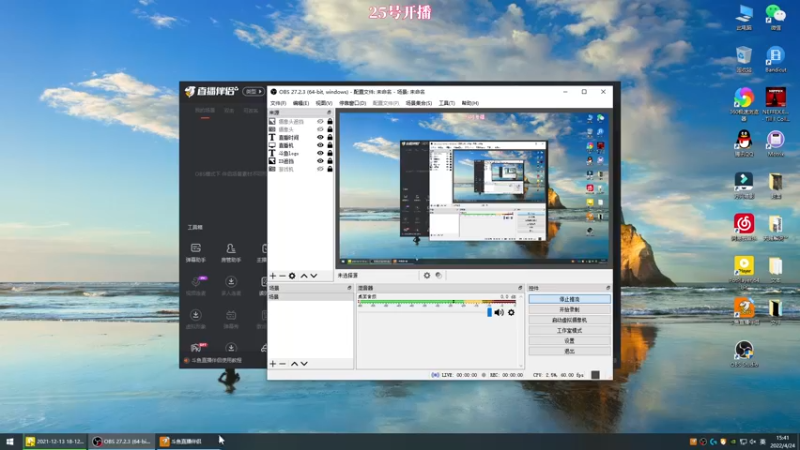Image resolution: width=800 pixels, height=450 pixels.
Task: Open Windows Start menu
Action: 10,441
